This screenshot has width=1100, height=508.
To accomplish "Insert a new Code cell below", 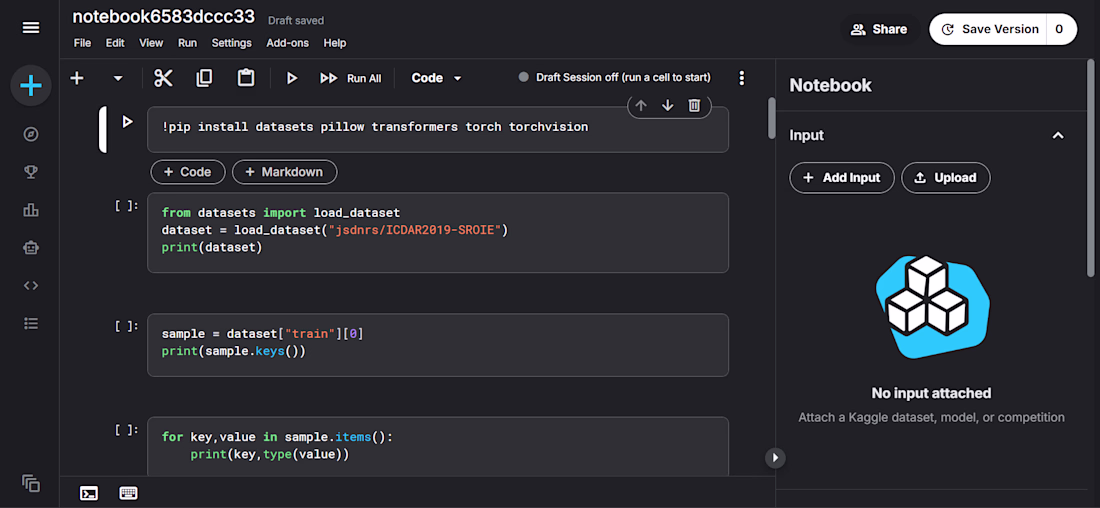I will click(188, 172).
